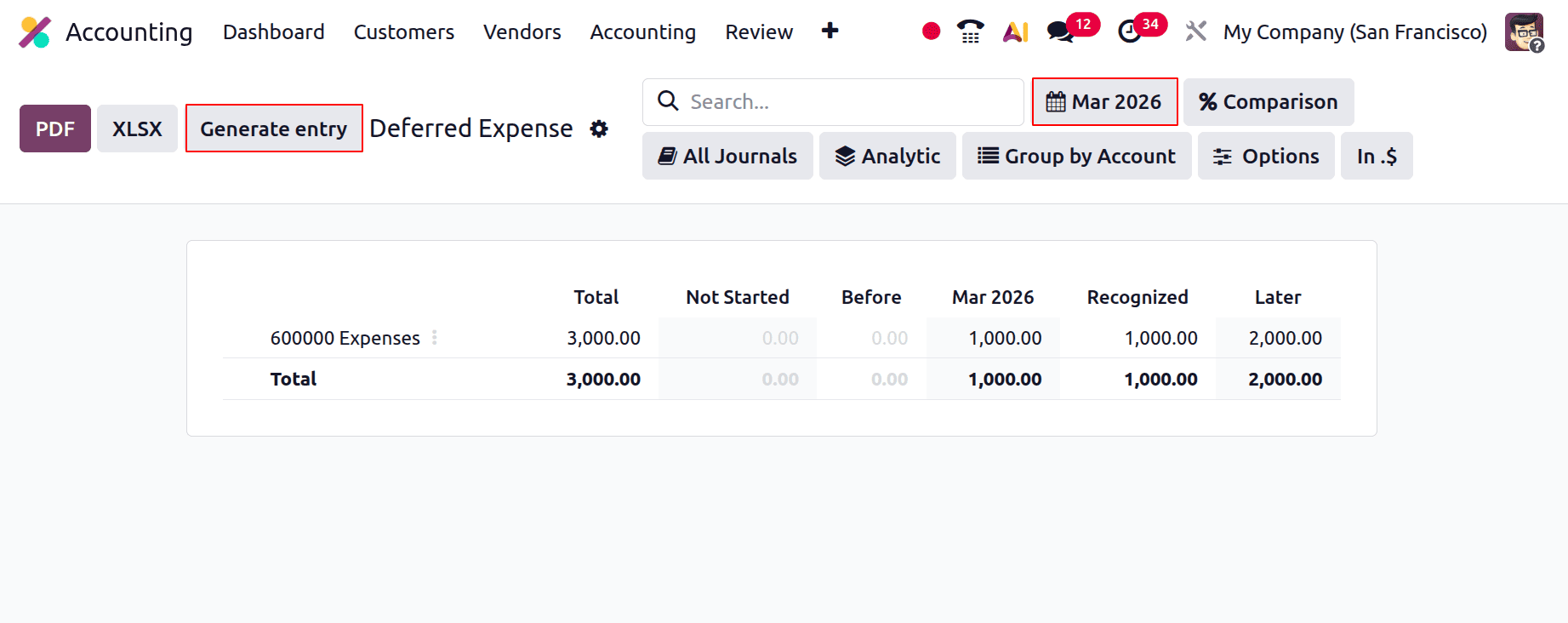Click the Not Started column header
The height and width of the screenshot is (623, 1568).
[x=738, y=297]
